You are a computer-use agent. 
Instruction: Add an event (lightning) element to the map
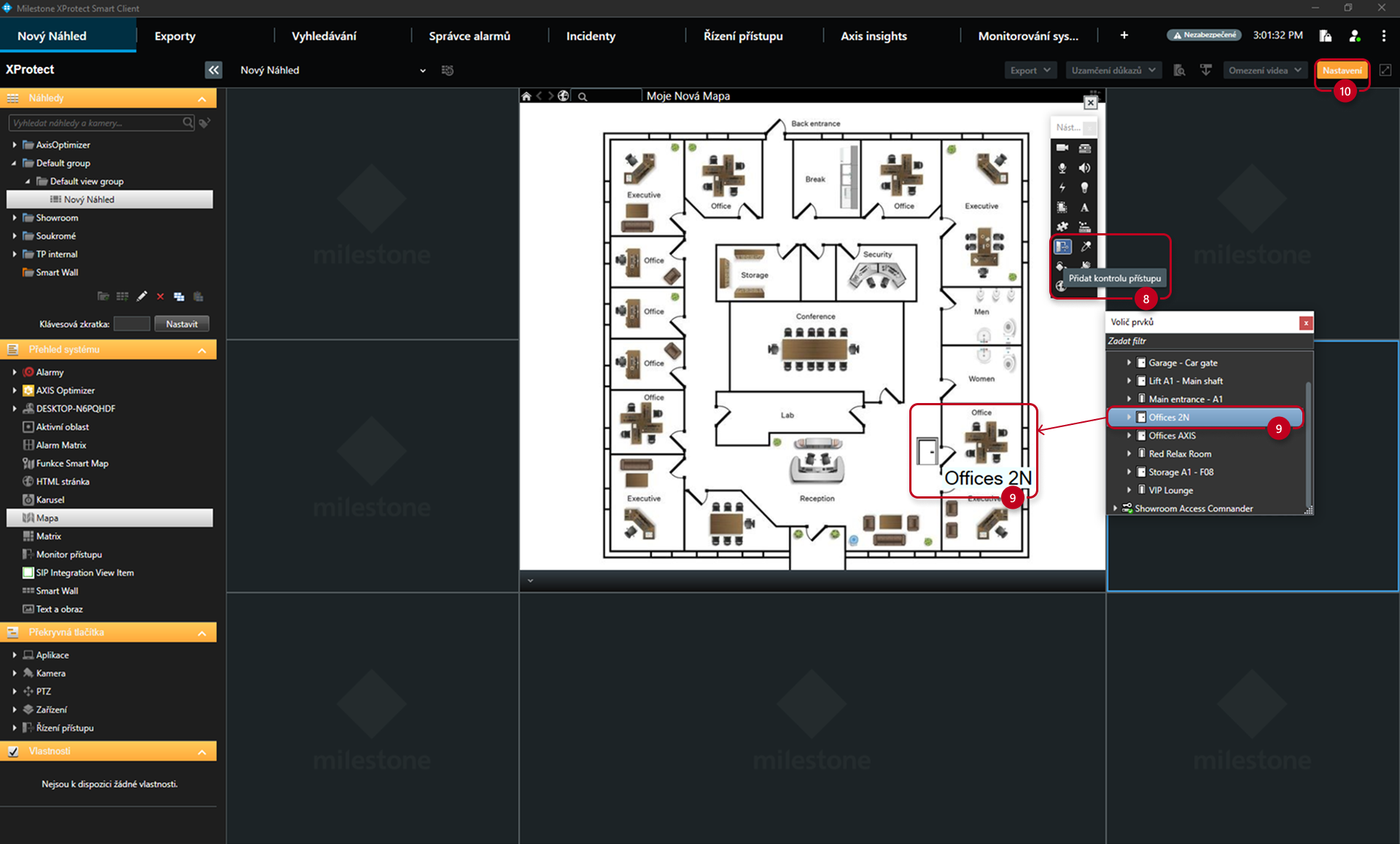click(x=1062, y=187)
